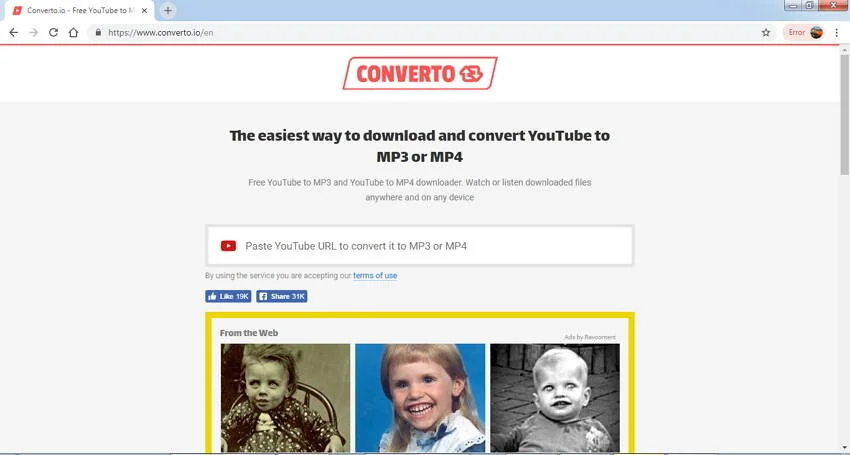
Task: Open the Chrome three-dot menu
Action: [x=836, y=33]
